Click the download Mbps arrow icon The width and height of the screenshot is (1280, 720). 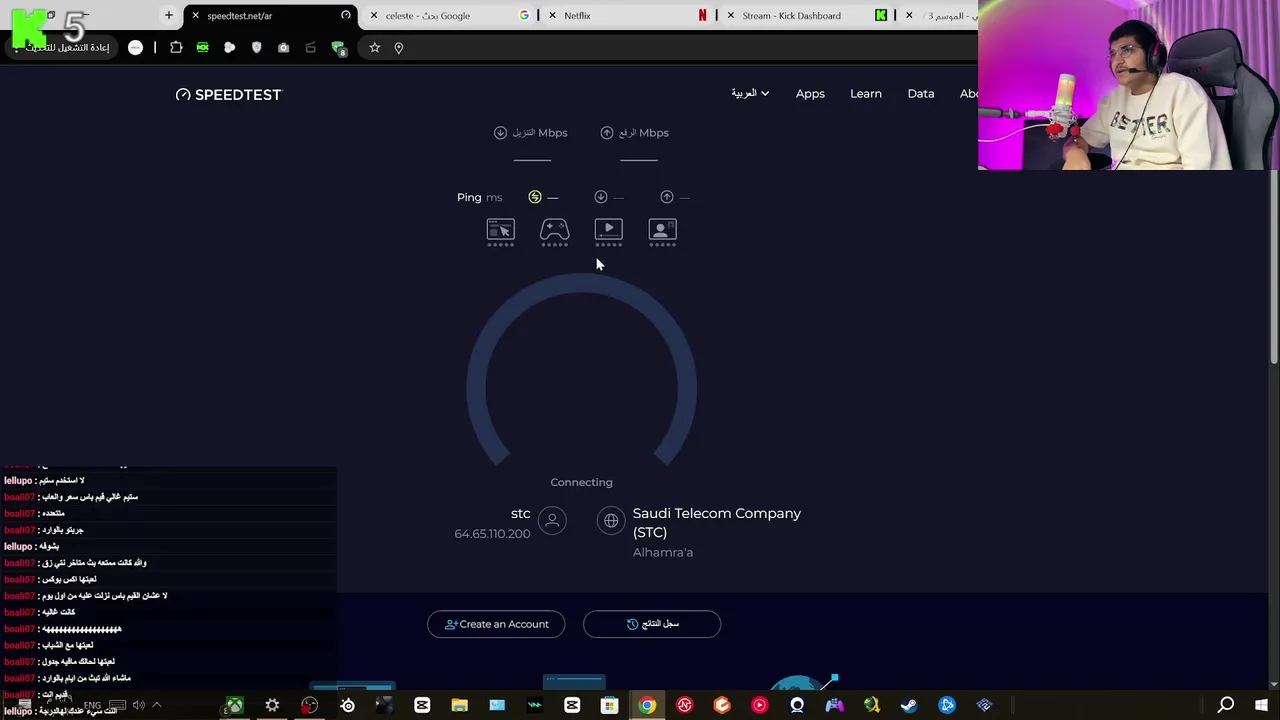500,132
